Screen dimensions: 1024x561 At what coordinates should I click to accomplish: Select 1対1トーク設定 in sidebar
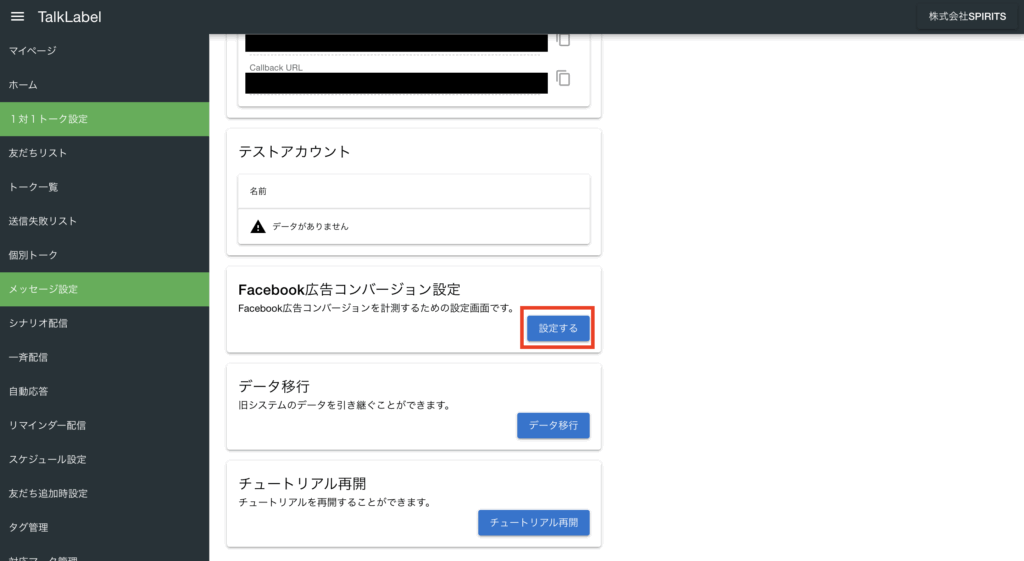click(48, 119)
